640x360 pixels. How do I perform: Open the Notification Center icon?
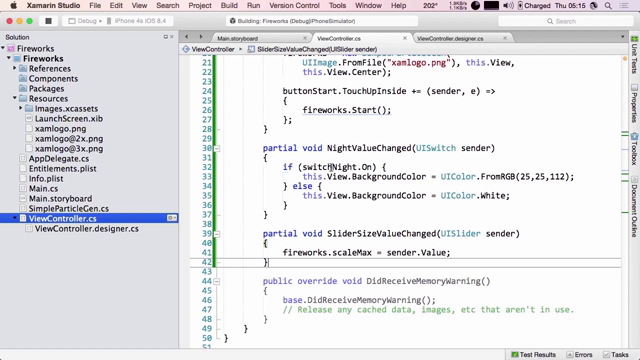(624, 6)
